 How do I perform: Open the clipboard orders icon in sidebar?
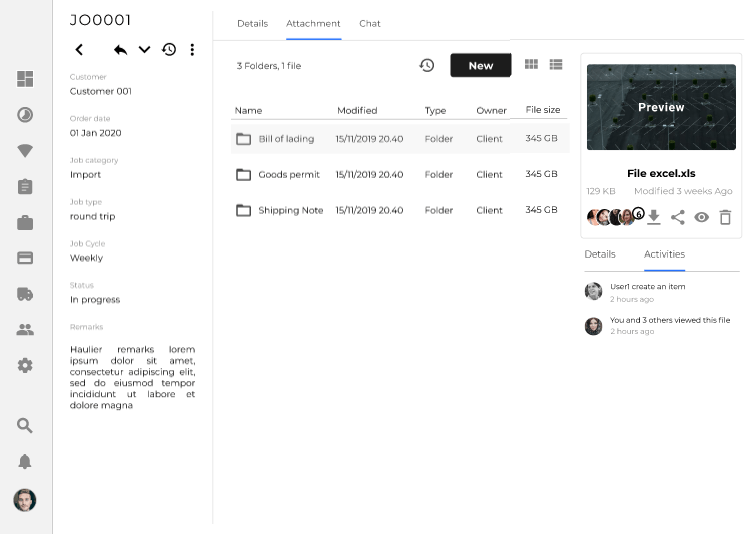click(25, 187)
